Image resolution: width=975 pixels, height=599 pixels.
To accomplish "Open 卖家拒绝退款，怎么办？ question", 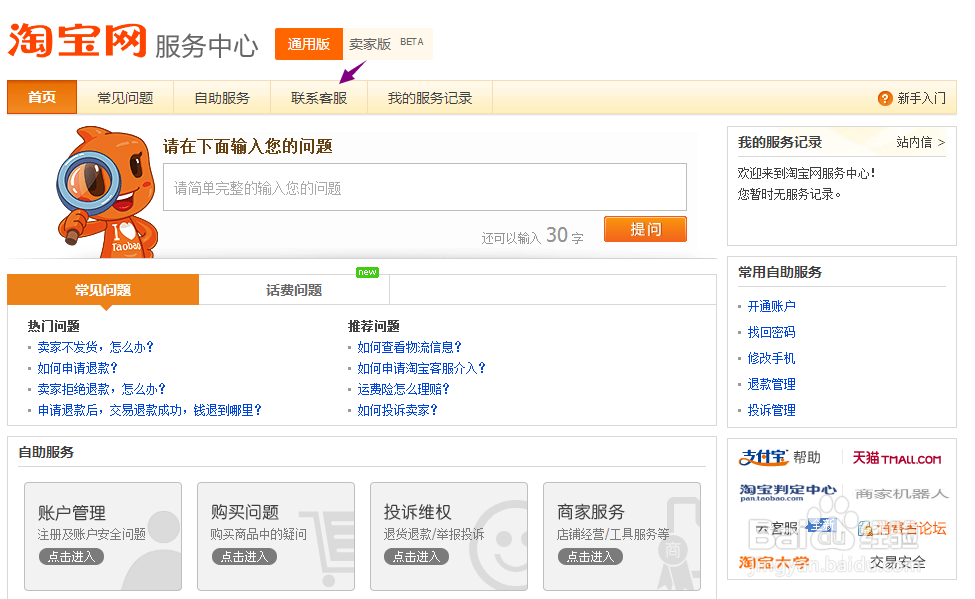I will [101, 389].
